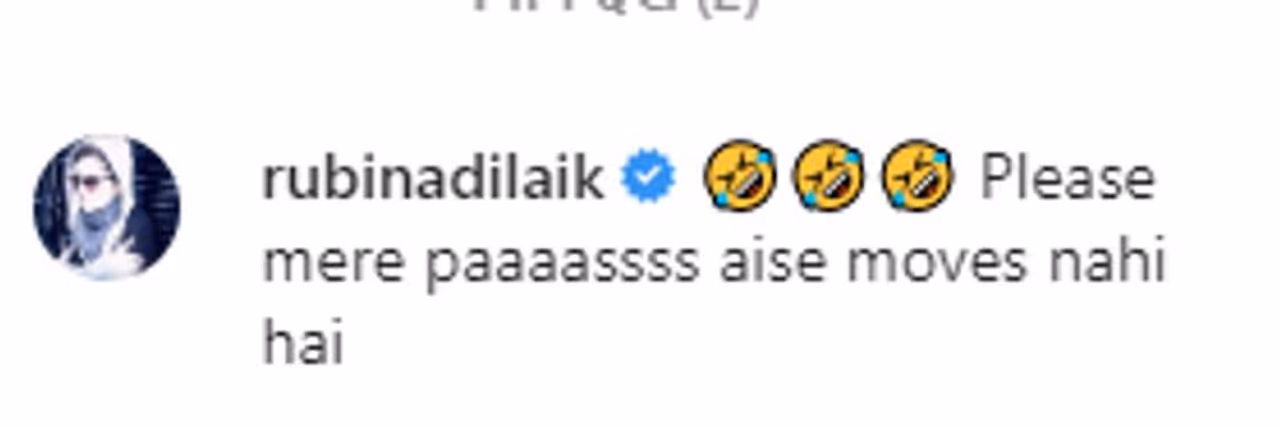Click the white checkmark inside verified badge
The image size is (1280, 427).
pyautogui.click(x=648, y=179)
